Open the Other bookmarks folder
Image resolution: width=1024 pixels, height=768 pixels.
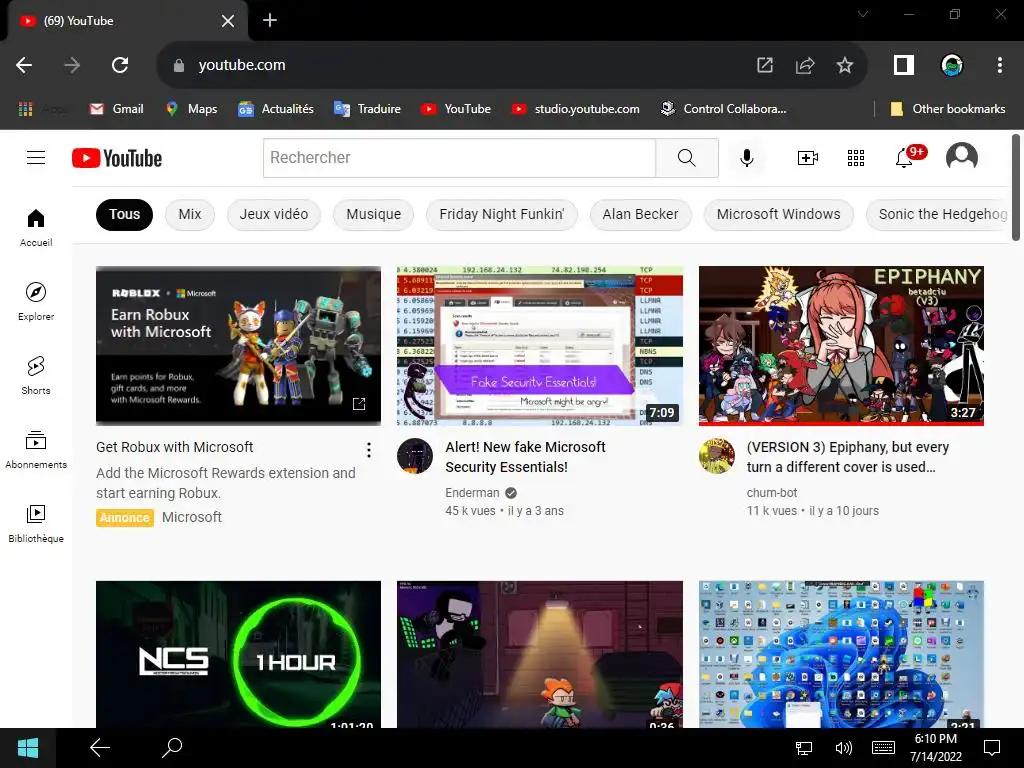tap(948, 109)
